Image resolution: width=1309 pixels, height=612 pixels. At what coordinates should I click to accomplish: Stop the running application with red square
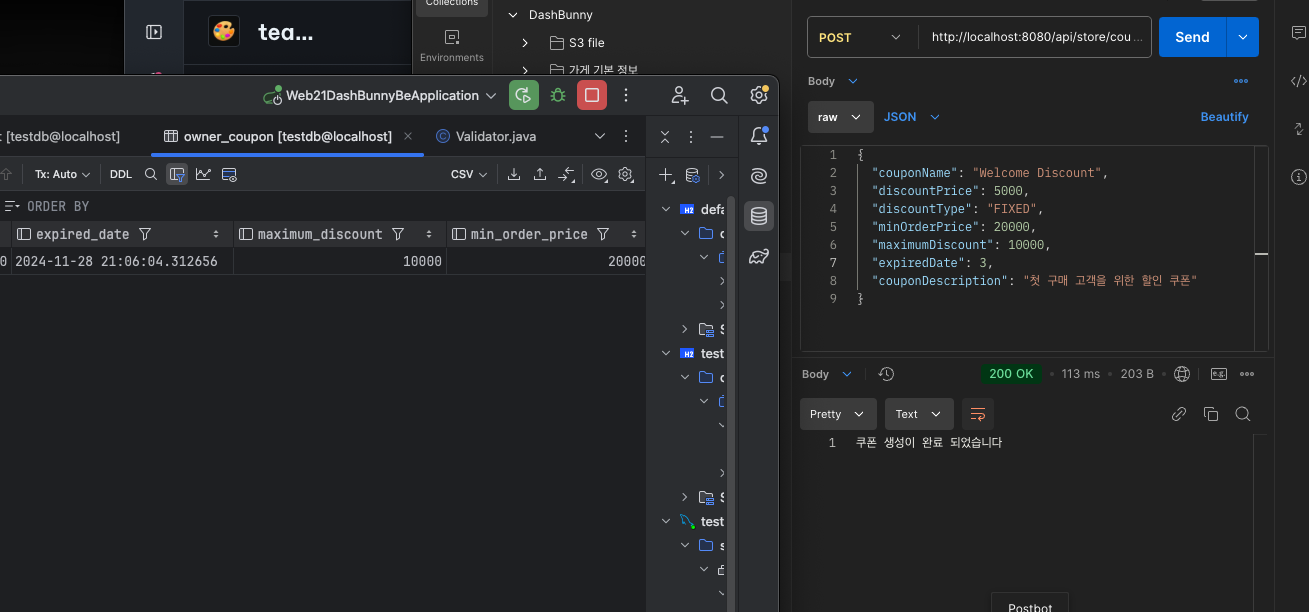click(592, 95)
